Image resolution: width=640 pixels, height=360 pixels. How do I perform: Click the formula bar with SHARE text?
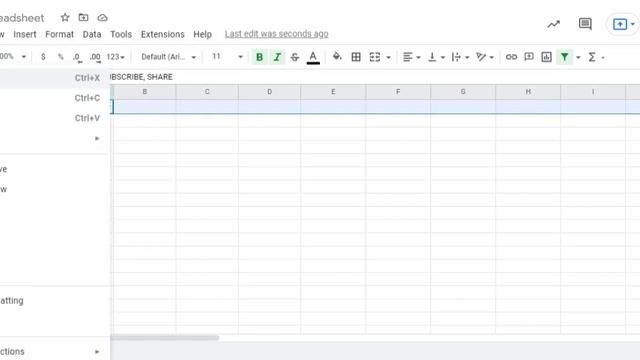375,77
